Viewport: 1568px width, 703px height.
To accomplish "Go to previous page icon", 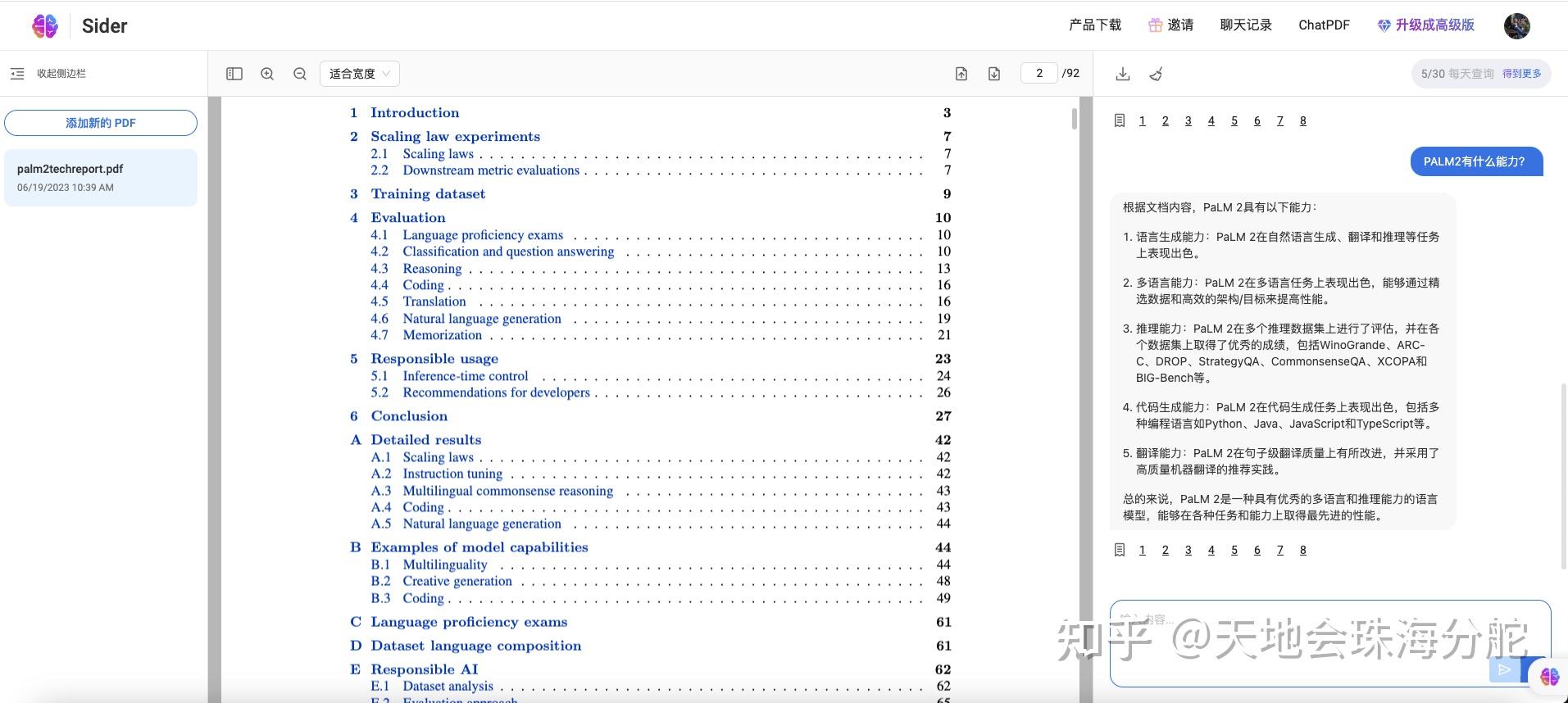I will (x=961, y=74).
